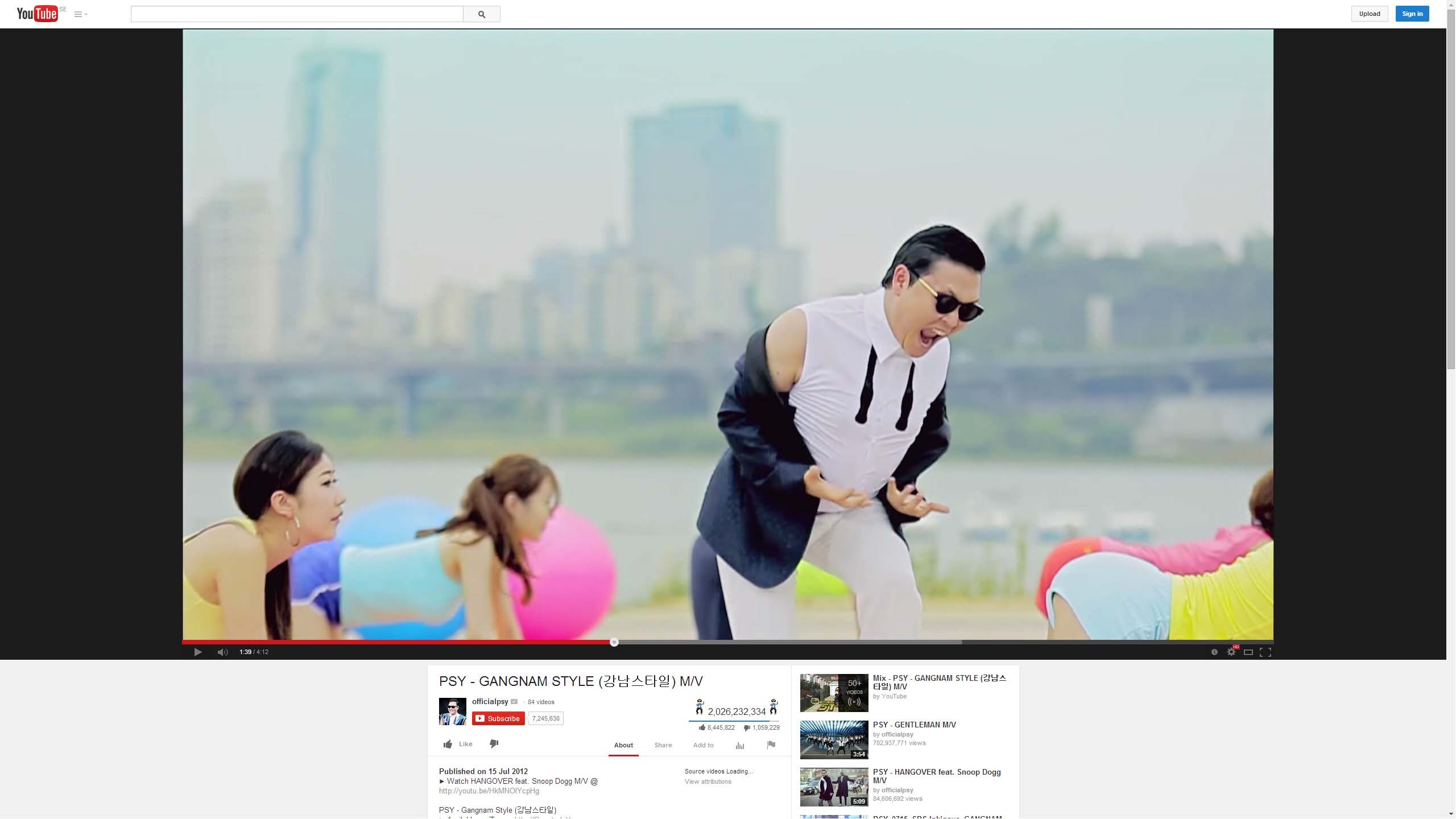Open HANGOVER feat. Snoop Dogg thumbnail
This screenshot has height=819, width=1456.
point(834,787)
